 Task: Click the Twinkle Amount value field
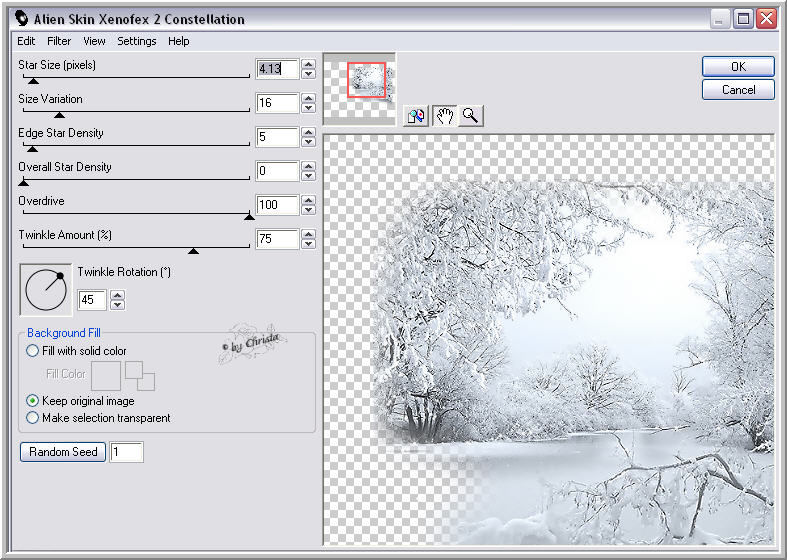point(278,239)
